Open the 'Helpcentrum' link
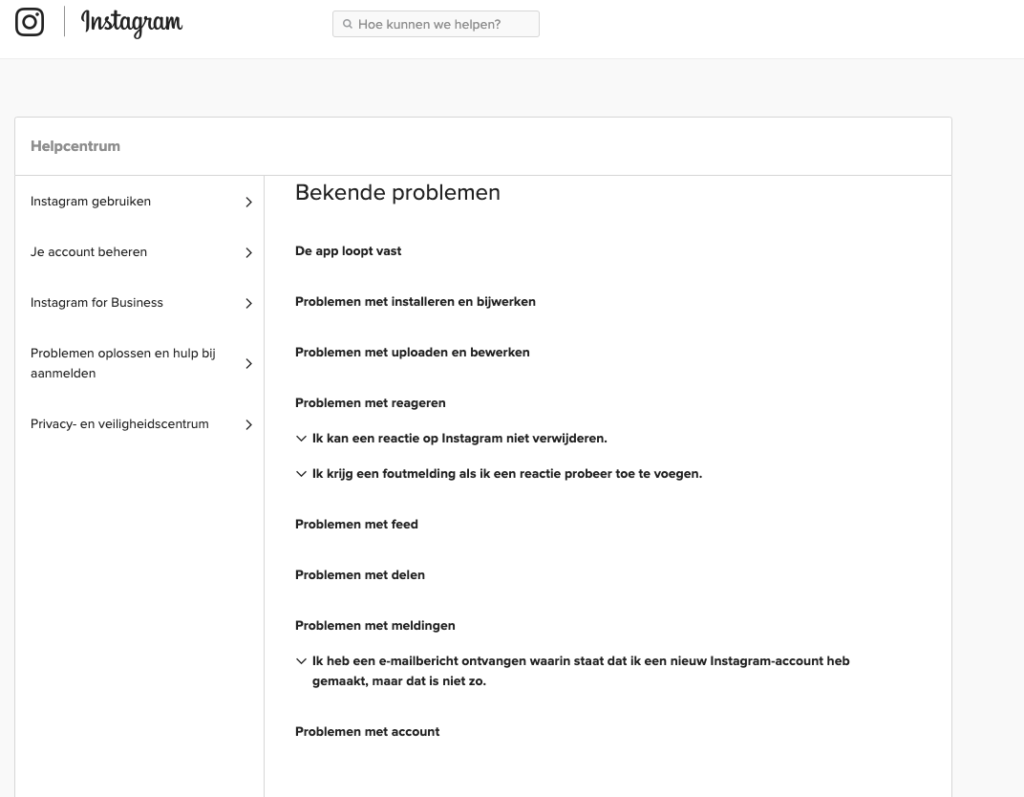Image resolution: width=1024 pixels, height=797 pixels. 74,146
